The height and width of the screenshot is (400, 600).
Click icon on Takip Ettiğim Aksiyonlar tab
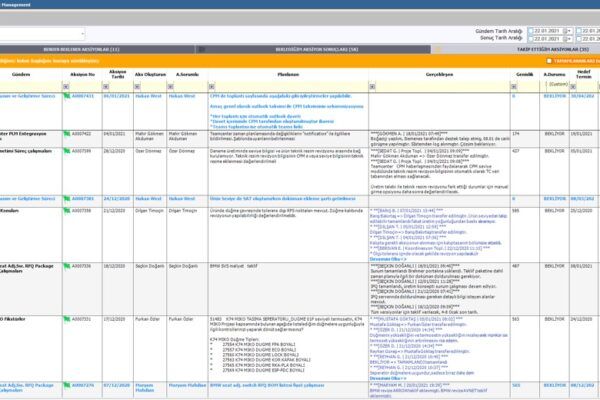pos(438,49)
